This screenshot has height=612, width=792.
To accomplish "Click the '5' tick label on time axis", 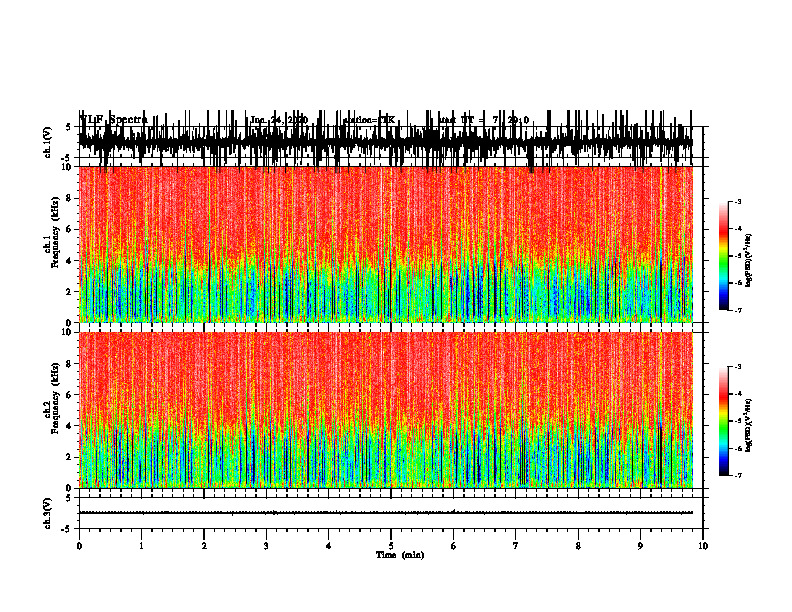I will click(x=391, y=545).
